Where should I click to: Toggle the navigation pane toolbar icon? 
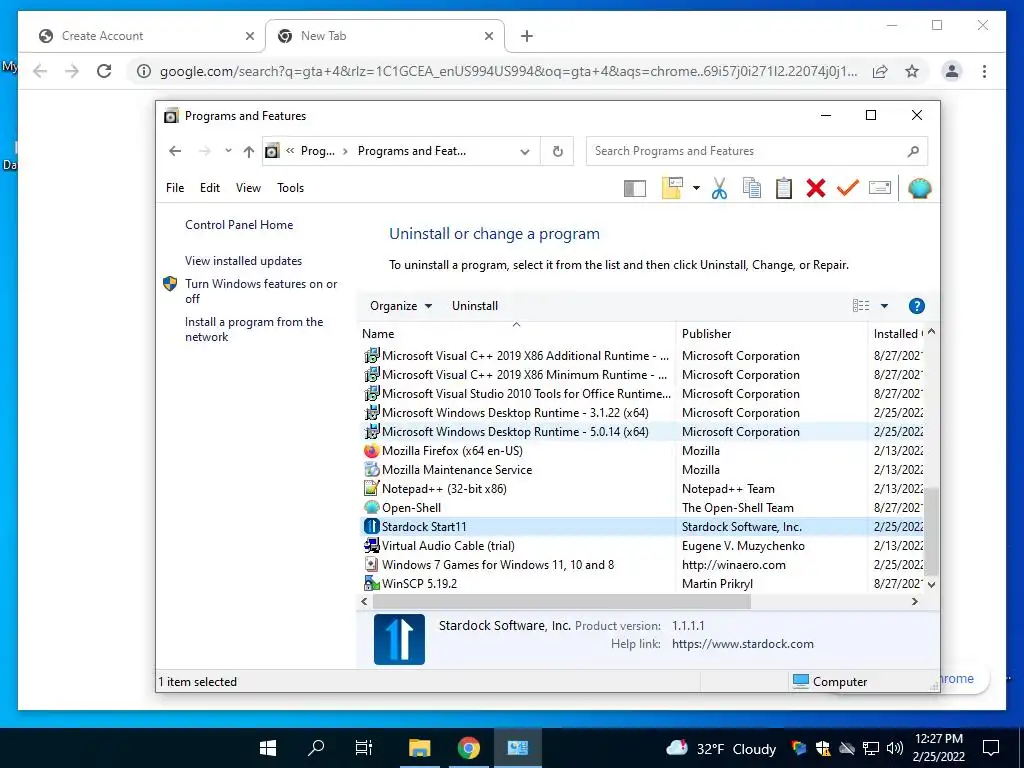pyautogui.click(x=634, y=189)
